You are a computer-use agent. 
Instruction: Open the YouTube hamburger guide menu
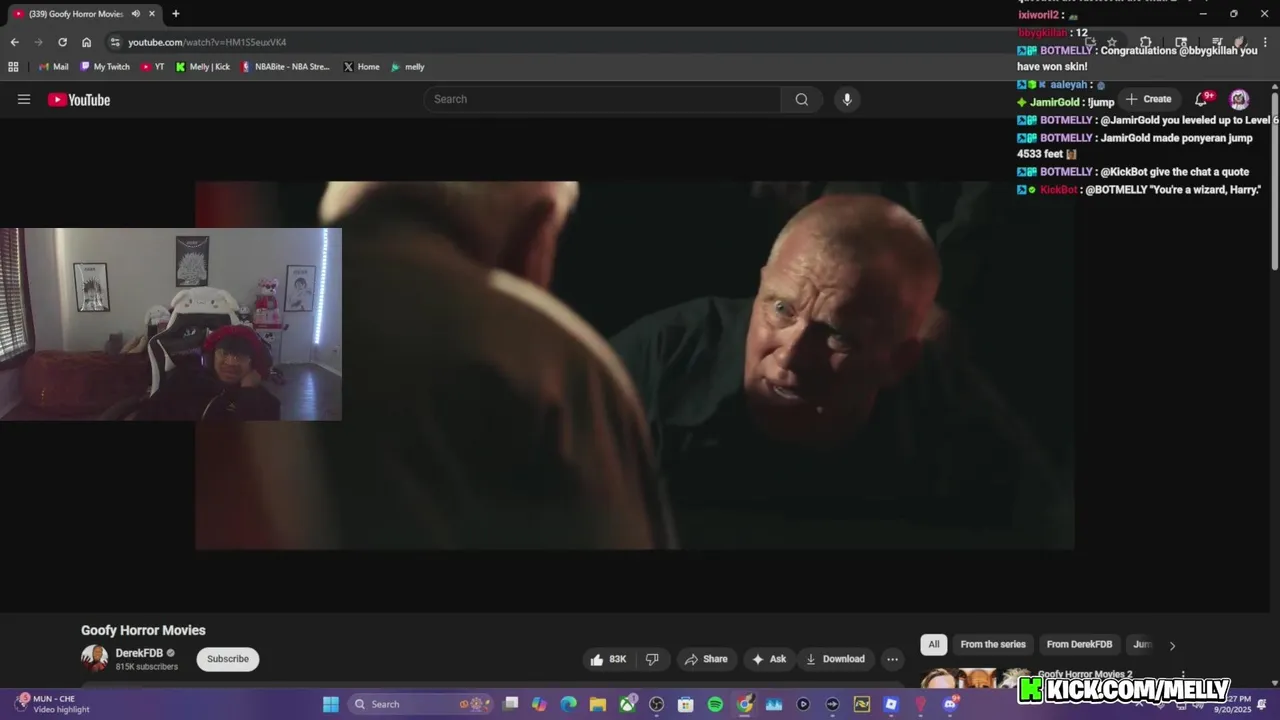(x=24, y=99)
